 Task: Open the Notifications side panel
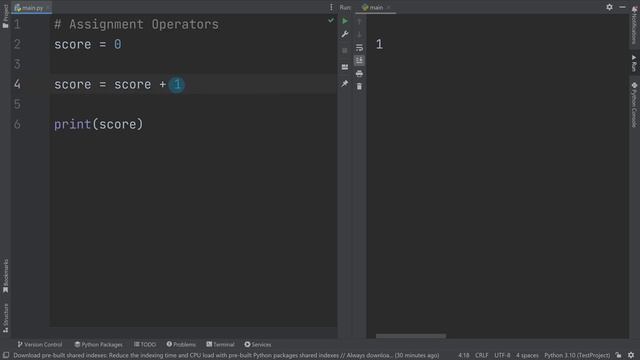coord(634,25)
